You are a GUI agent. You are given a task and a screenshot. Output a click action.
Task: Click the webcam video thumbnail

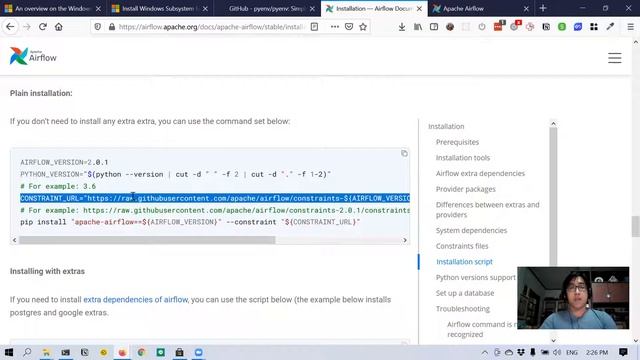[573, 298]
